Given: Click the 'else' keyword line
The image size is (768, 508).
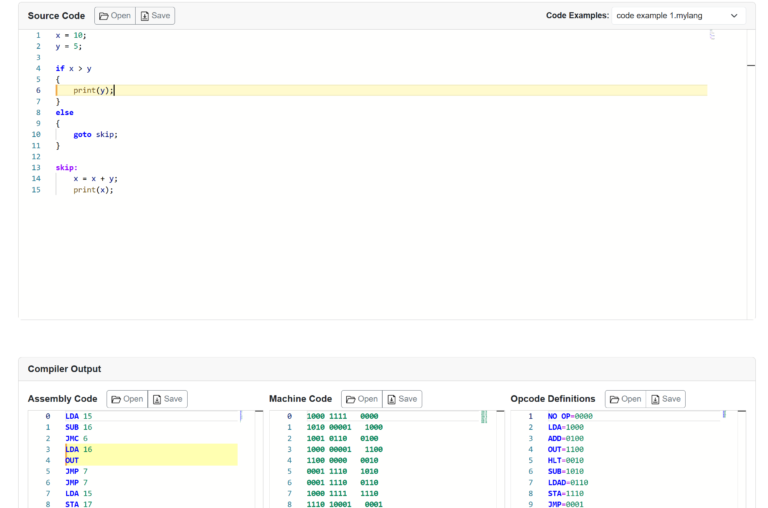Looking at the screenshot, I should tap(64, 113).
